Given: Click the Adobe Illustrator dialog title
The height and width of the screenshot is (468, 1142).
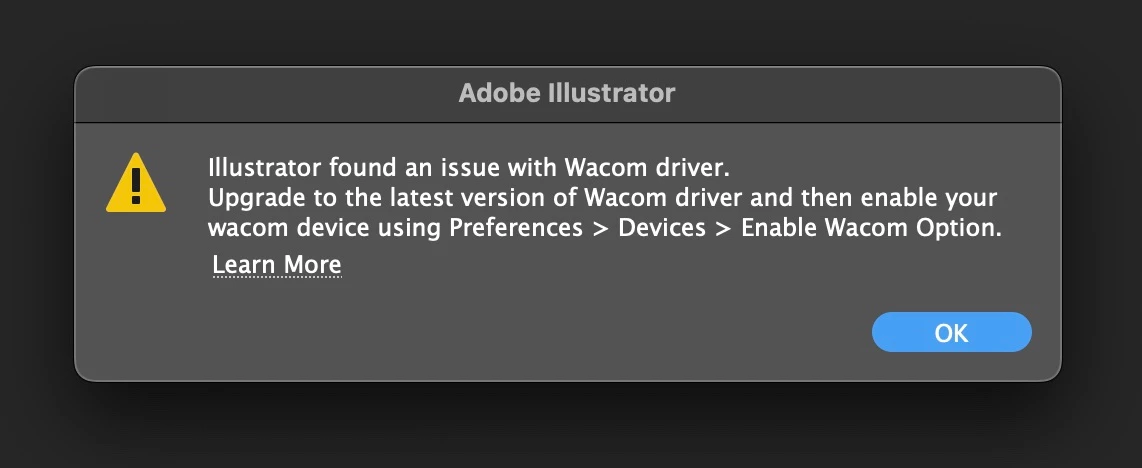Looking at the screenshot, I should (567, 94).
